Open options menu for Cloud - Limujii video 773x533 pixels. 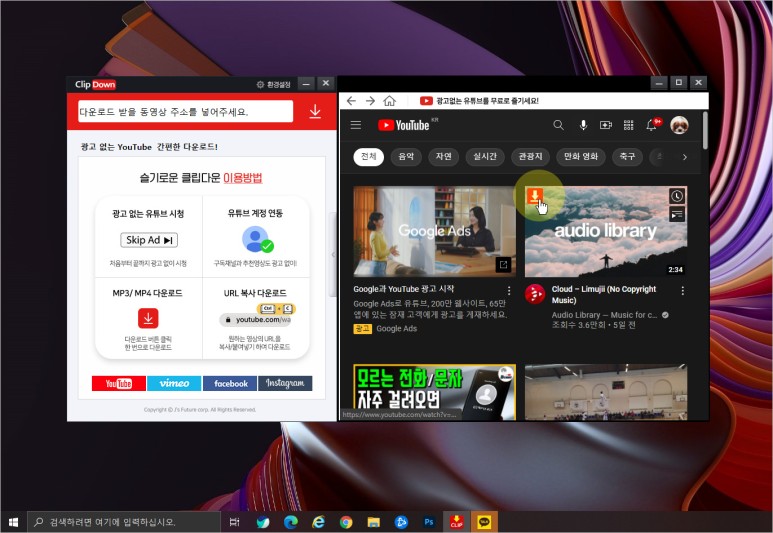point(683,291)
